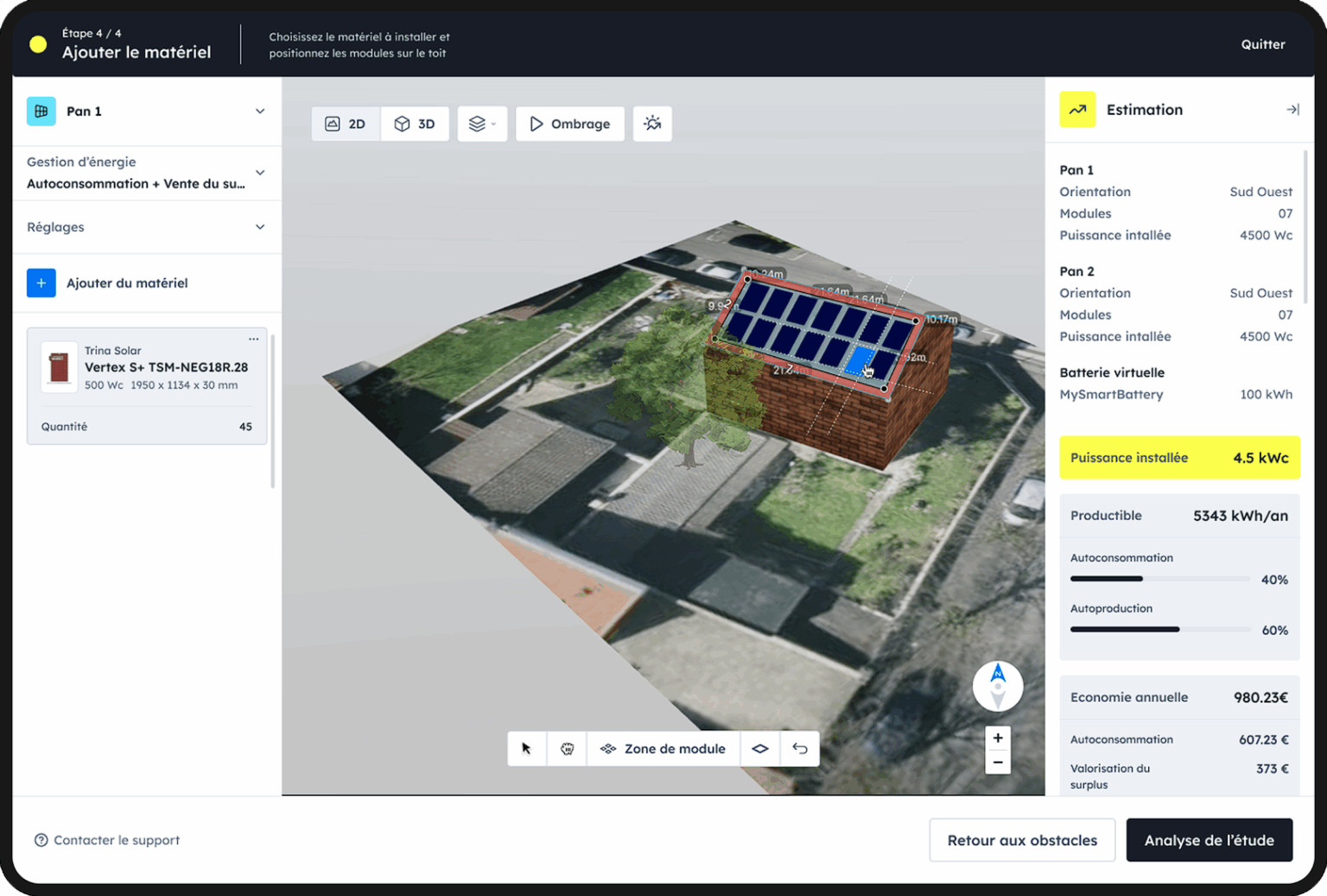Adjust the Autoconsommation slider
This screenshot has width=1327, height=896.
(x=1158, y=578)
